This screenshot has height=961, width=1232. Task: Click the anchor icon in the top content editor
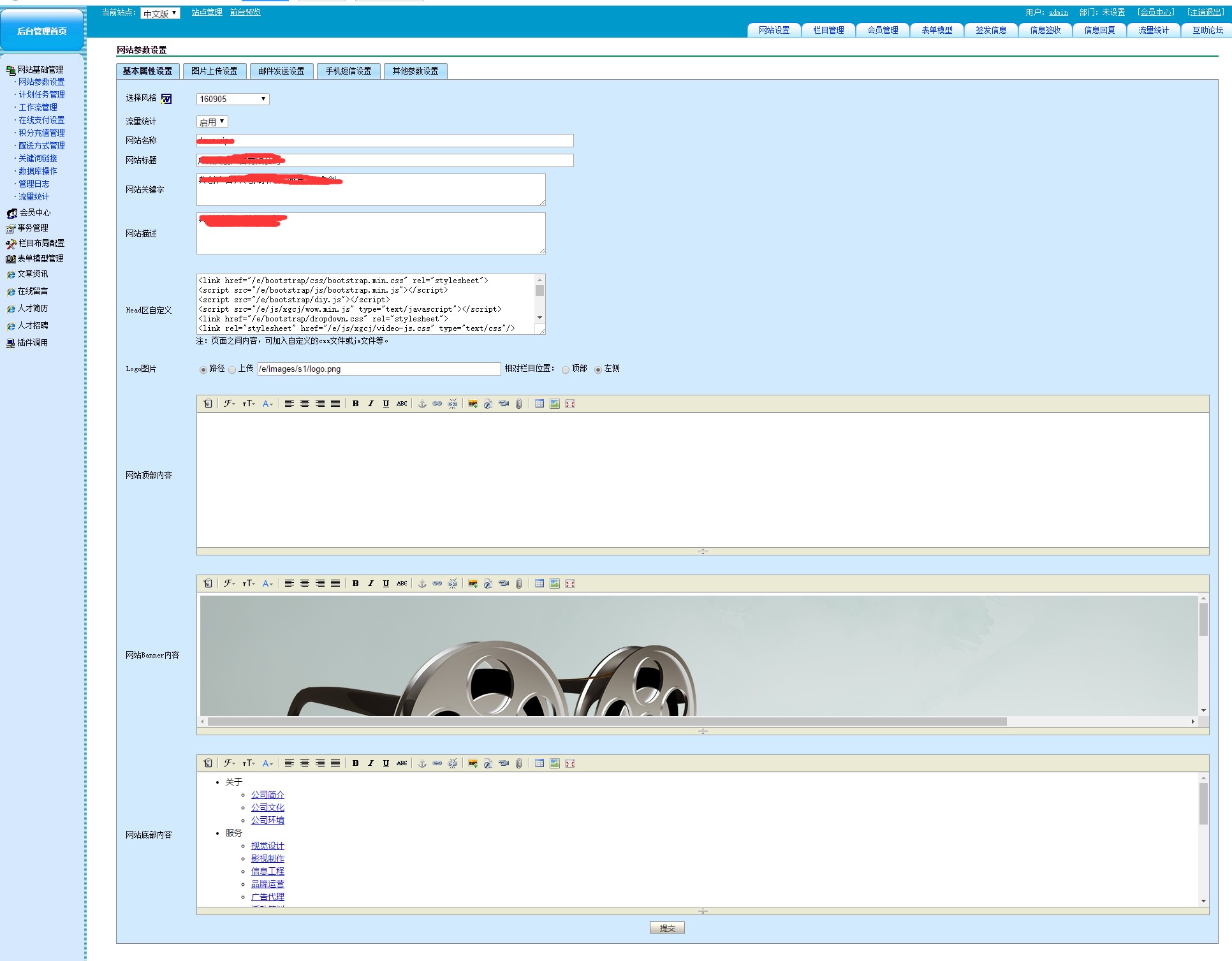[x=422, y=404]
